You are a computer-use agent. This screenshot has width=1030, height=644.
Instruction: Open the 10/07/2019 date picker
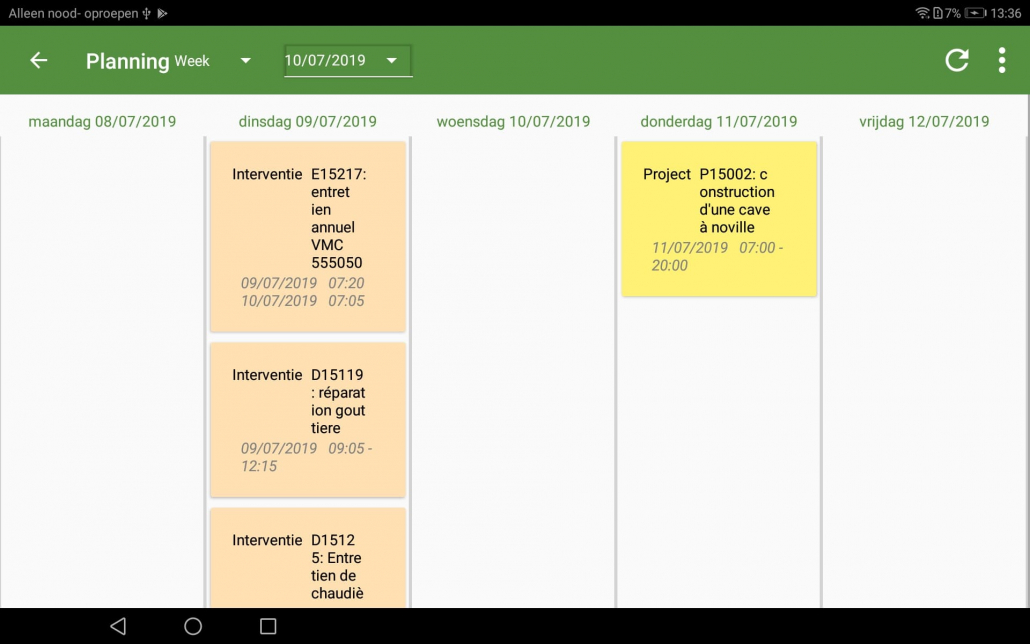pos(347,60)
